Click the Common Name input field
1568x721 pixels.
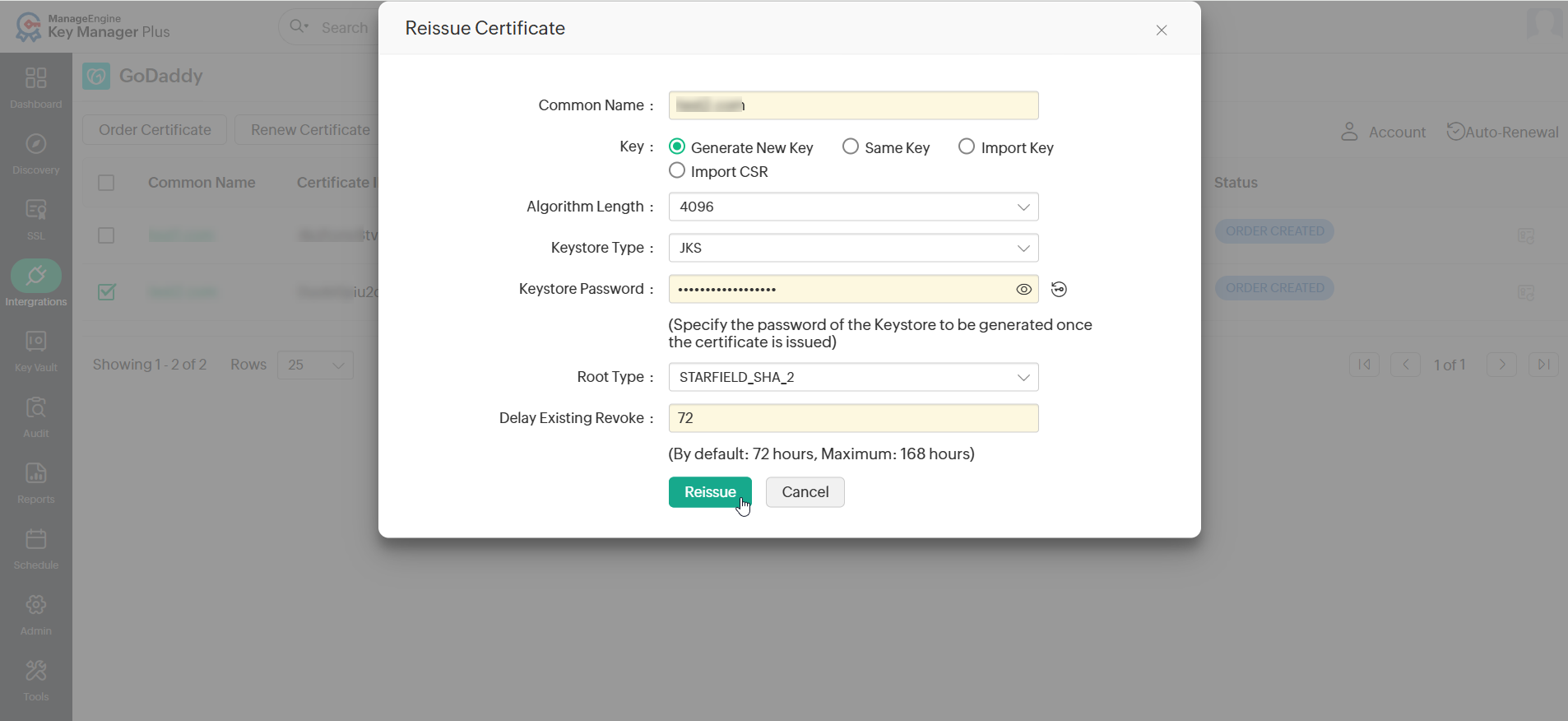[854, 105]
